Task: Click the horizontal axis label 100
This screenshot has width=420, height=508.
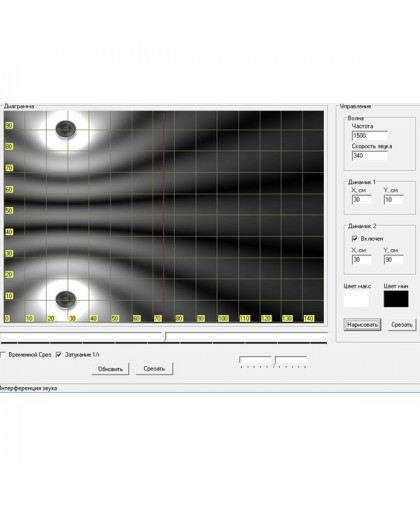Action: click(223, 318)
